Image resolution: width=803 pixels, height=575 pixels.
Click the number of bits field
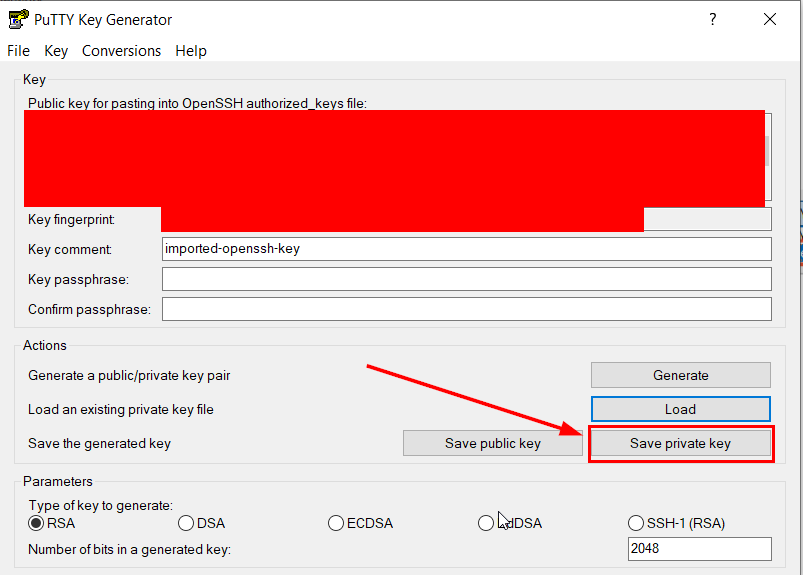(x=699, y=549)
